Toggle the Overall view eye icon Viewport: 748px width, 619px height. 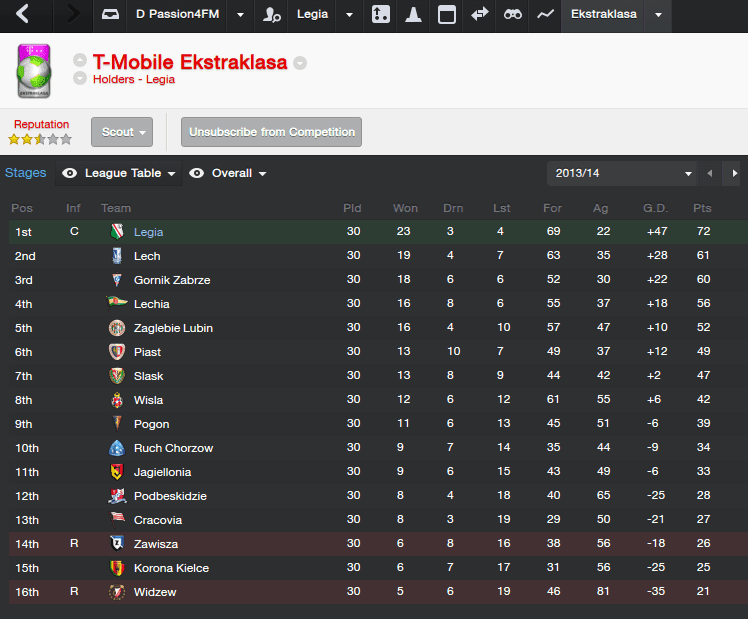pyautogui.click(x=197, y=173)
